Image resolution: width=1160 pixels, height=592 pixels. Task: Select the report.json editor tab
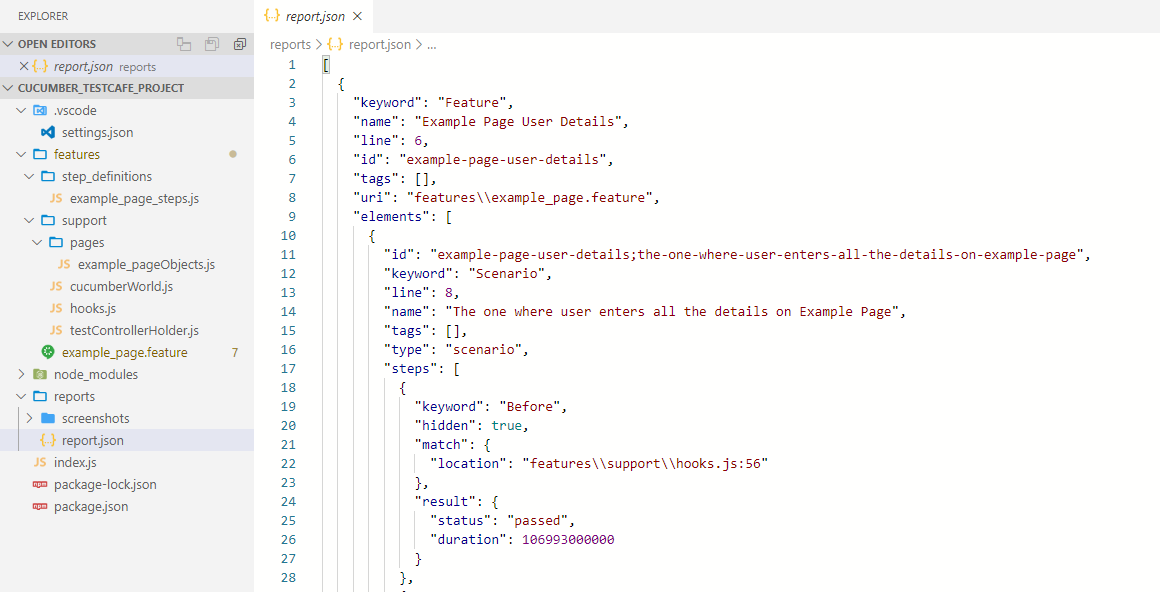pyautogui.click(x=314, y=16)
